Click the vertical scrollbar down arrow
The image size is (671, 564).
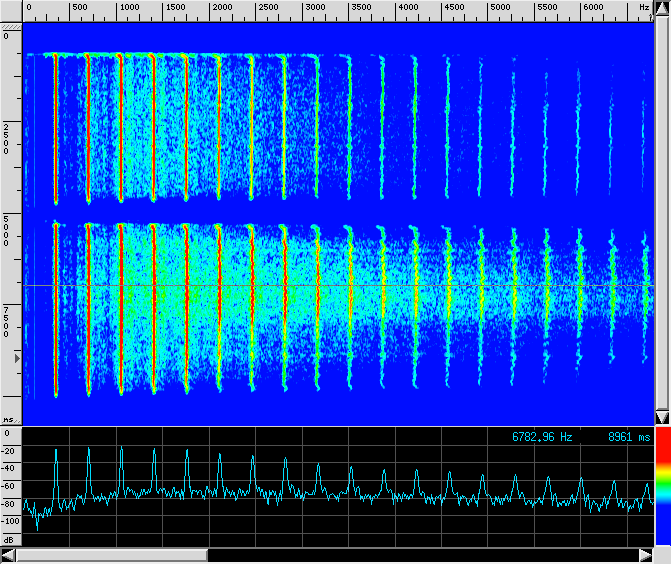click(662, 417)
